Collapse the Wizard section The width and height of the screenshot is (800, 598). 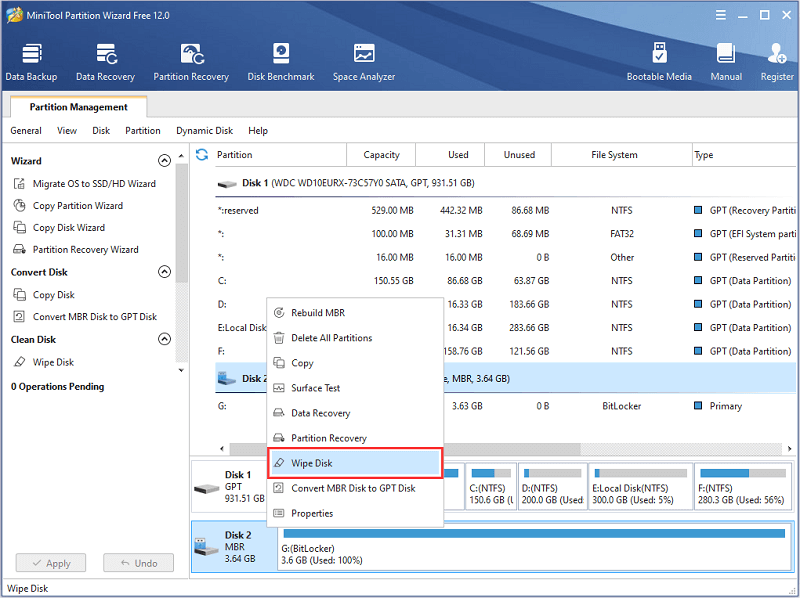click(164, 161)
